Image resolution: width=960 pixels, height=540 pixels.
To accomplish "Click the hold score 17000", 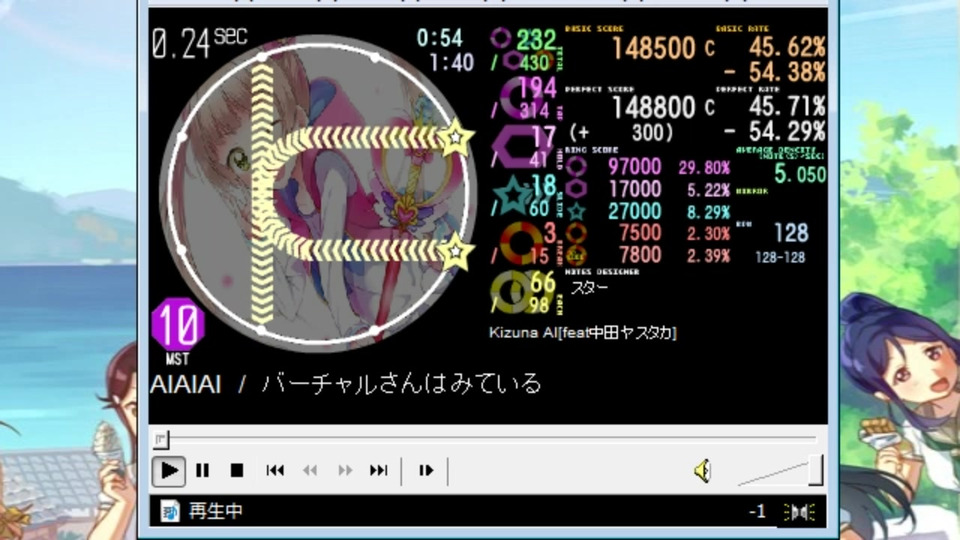I will point(634,189).
